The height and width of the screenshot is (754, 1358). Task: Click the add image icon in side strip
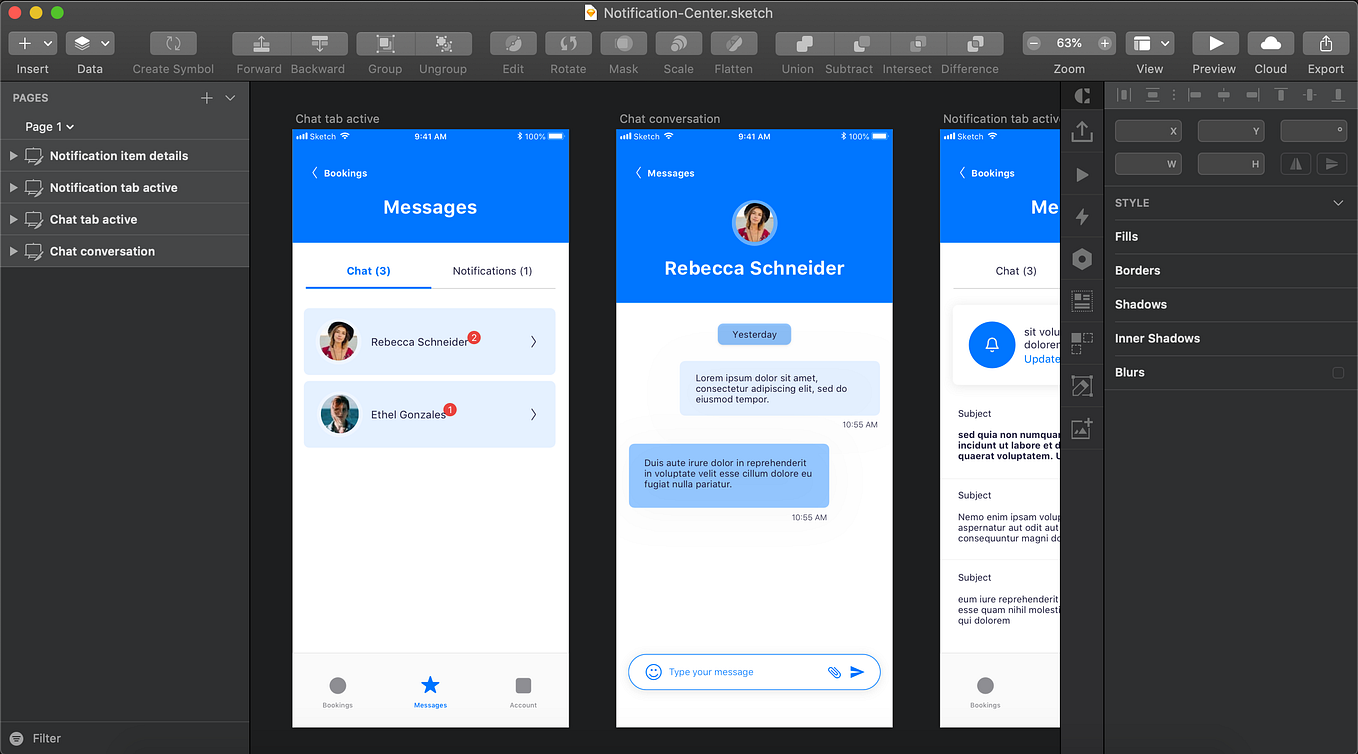point(1082,429)
